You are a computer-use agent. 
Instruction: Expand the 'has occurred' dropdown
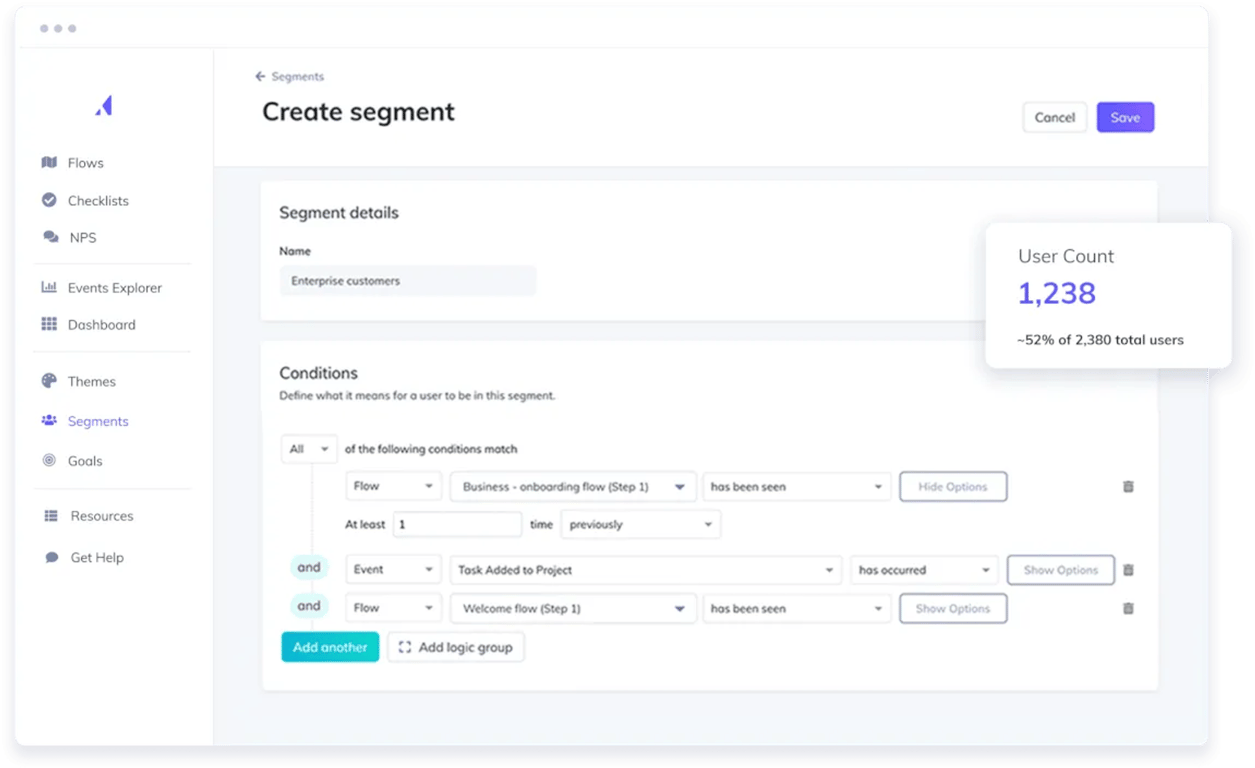[x=924, y=570]
